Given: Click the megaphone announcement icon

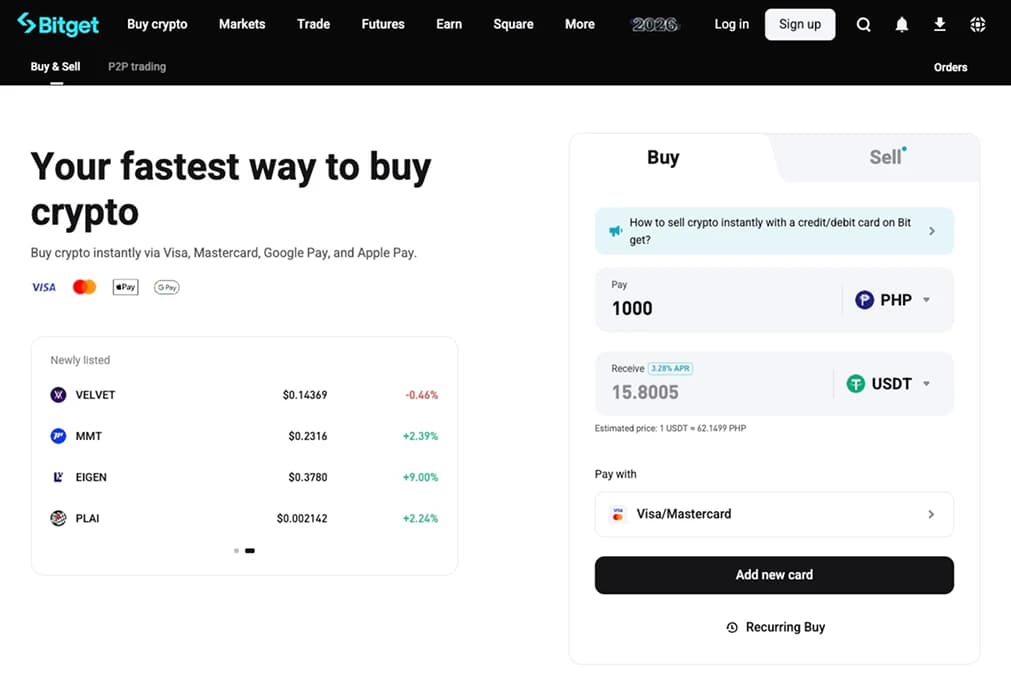Looking at the screenshot, I should pos(616,231).
